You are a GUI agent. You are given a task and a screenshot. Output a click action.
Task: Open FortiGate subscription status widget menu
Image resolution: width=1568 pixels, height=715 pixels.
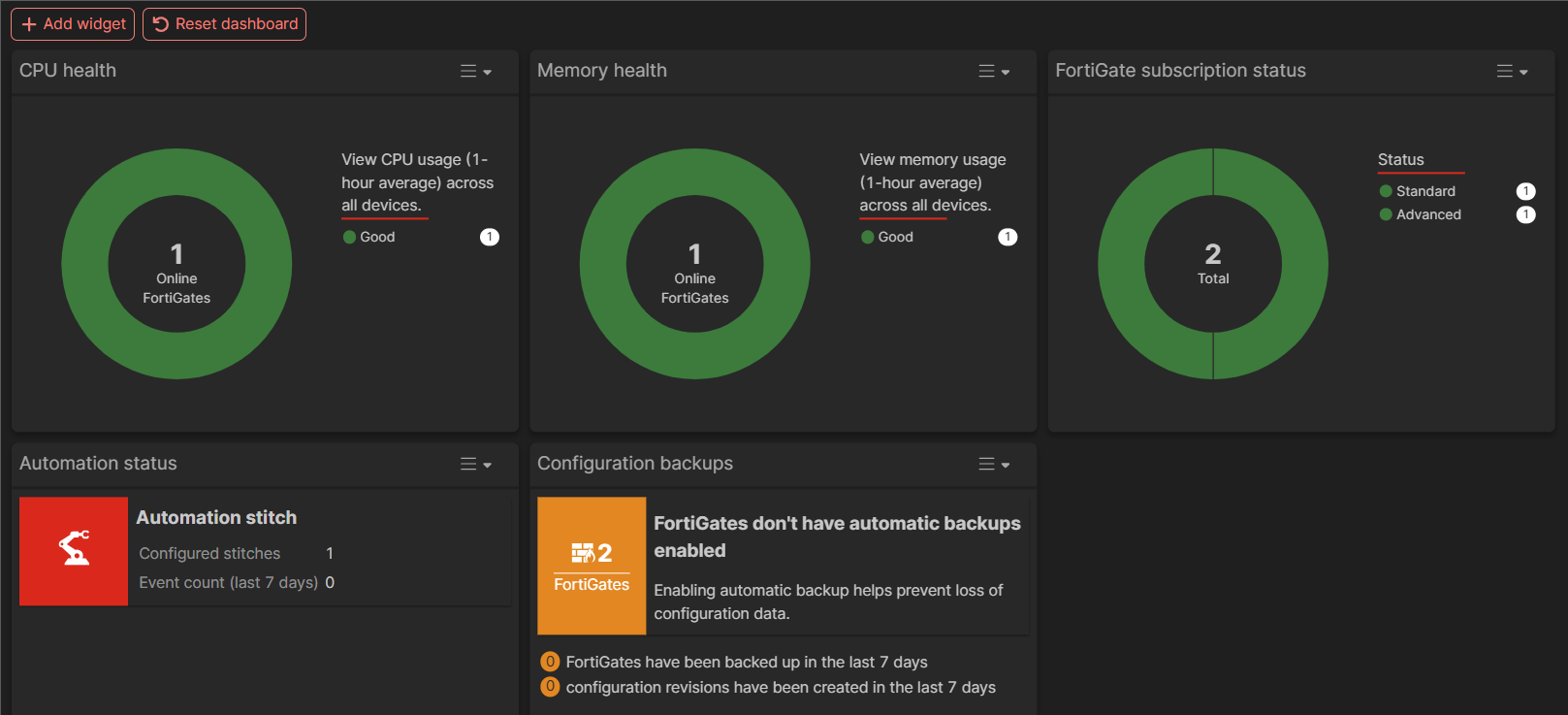coord(1511,71)
